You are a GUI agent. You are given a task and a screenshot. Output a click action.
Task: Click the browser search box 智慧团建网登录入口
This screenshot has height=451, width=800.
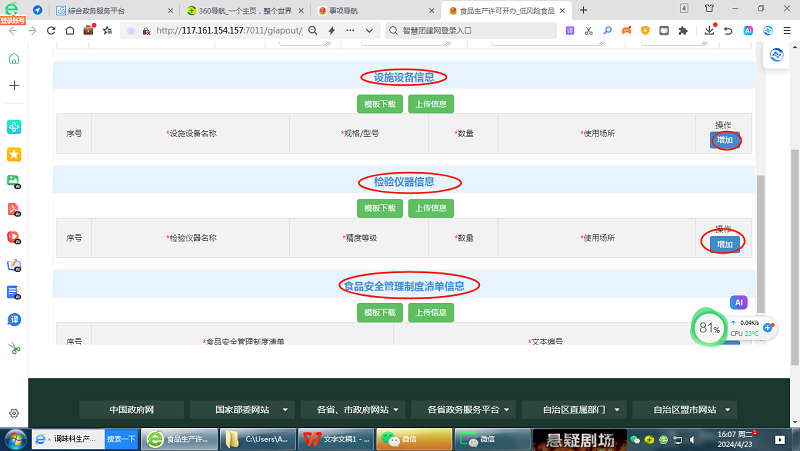pyautogui.click(x=470, y=31)
